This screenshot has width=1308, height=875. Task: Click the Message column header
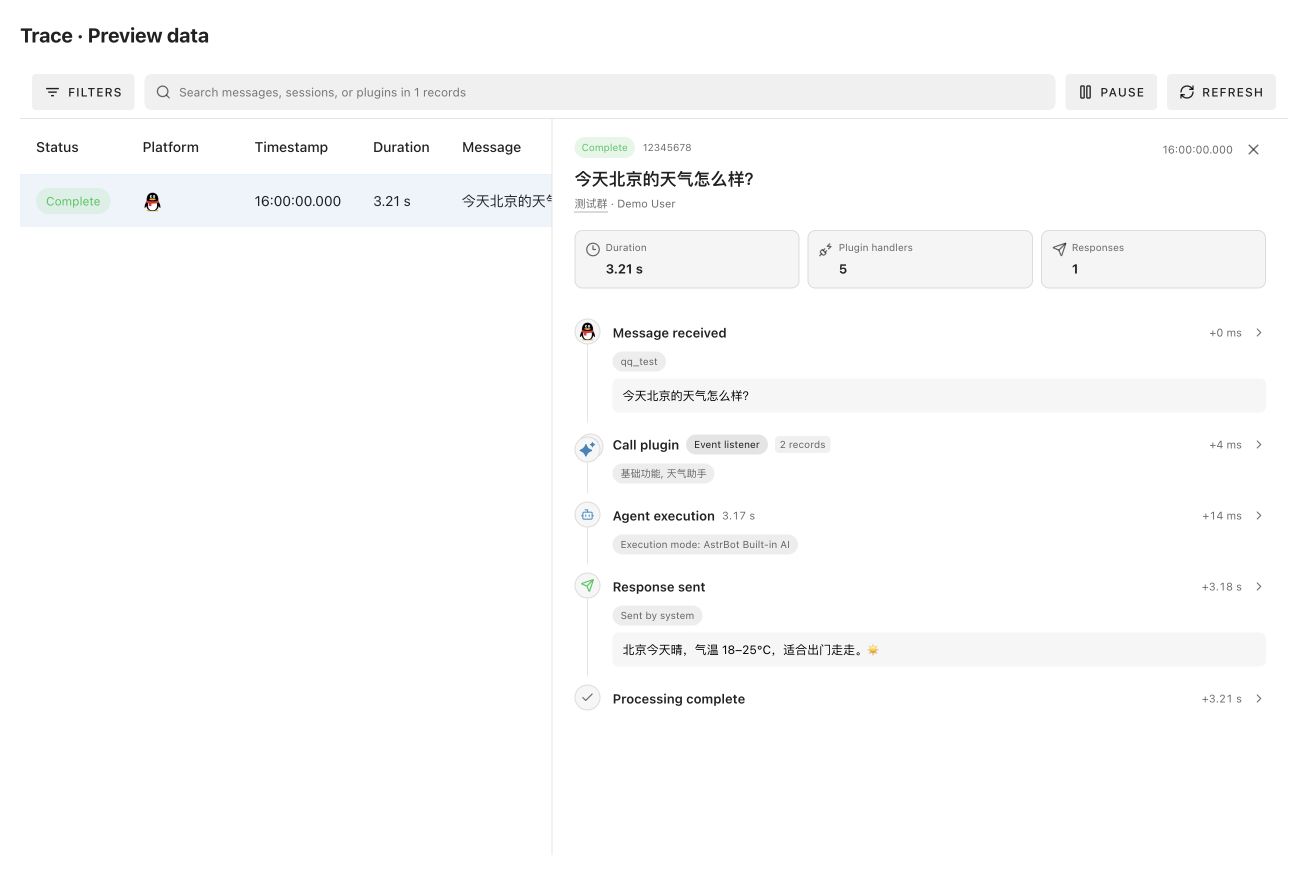[x=491, y=147]
